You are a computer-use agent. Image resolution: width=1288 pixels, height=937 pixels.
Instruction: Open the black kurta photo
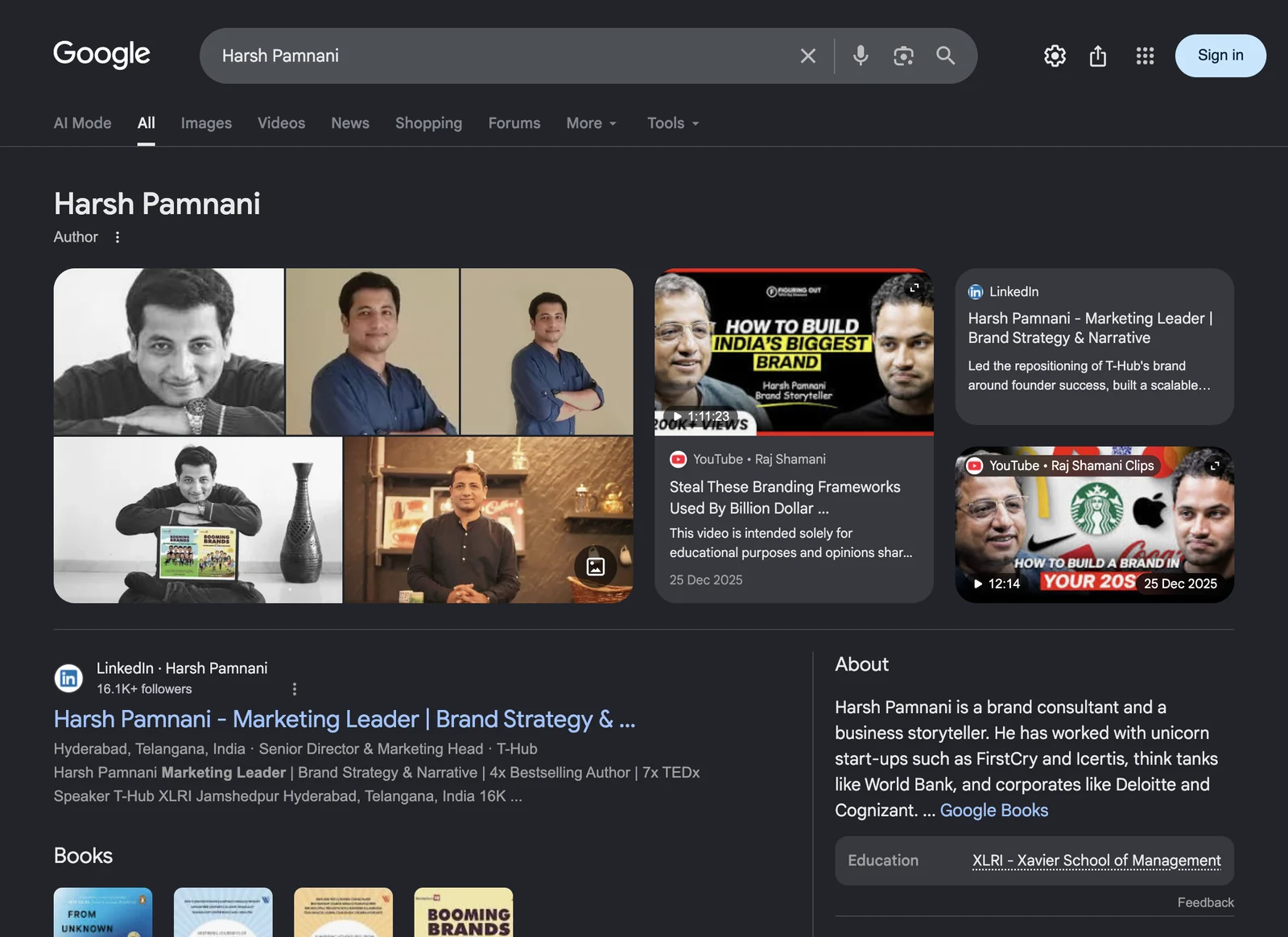(489, 520)
